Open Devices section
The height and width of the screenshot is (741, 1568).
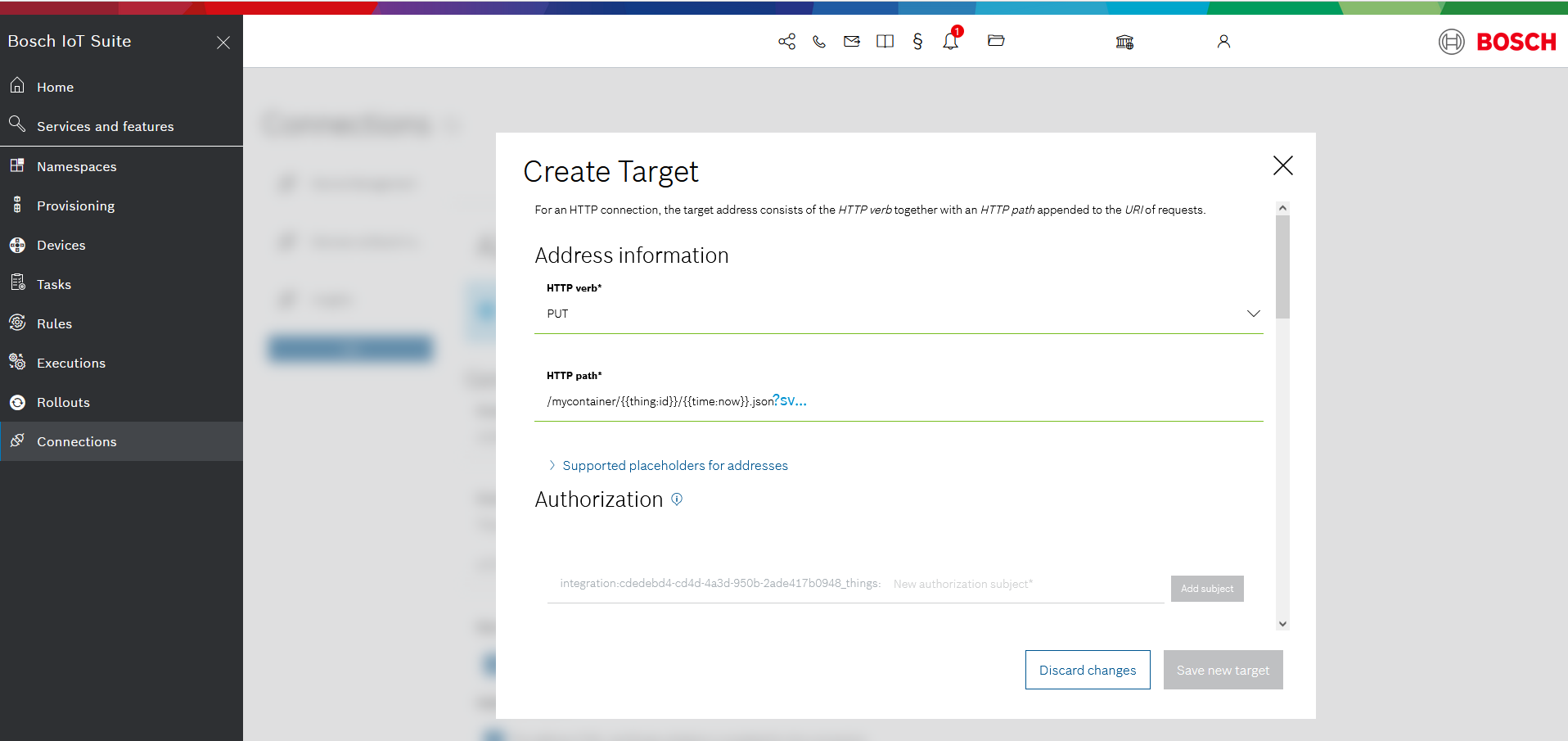(x=121, y=245)
